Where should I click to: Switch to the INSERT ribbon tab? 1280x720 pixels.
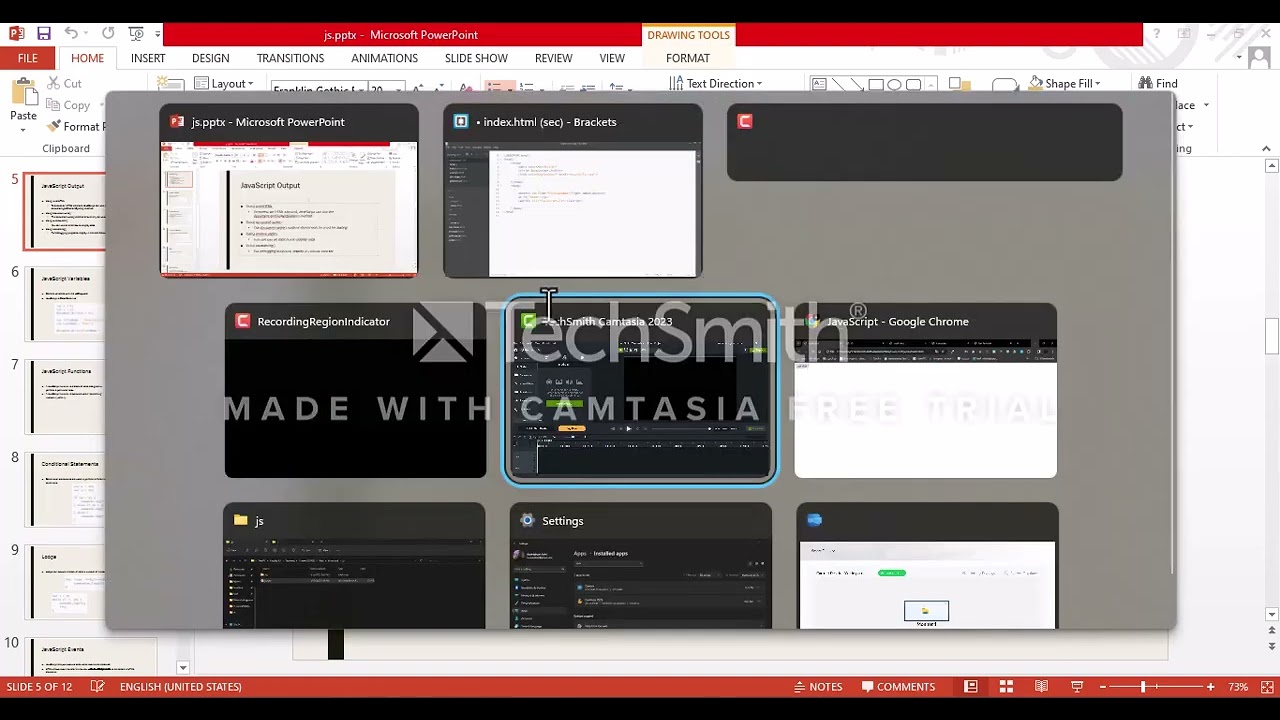(148, 58)
